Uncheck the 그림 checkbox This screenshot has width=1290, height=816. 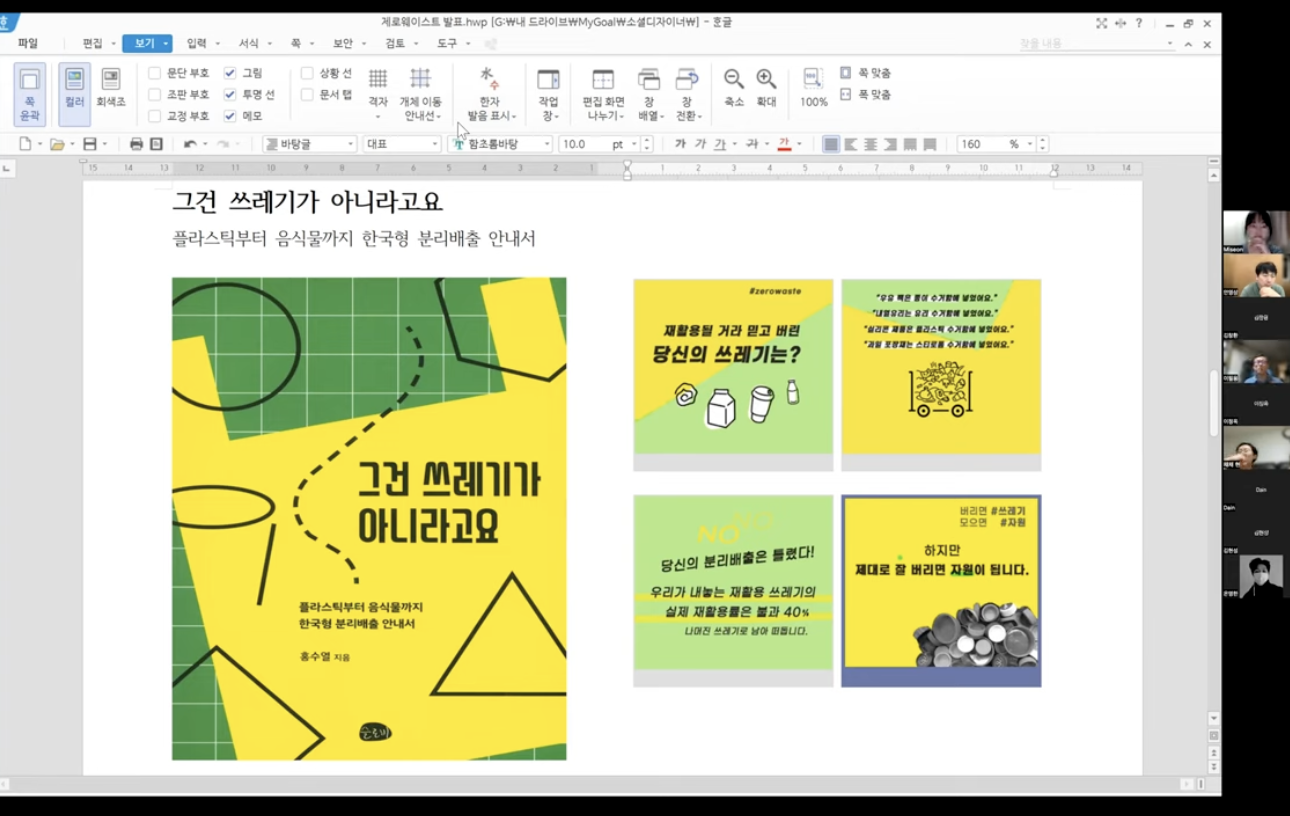point(230,73)
